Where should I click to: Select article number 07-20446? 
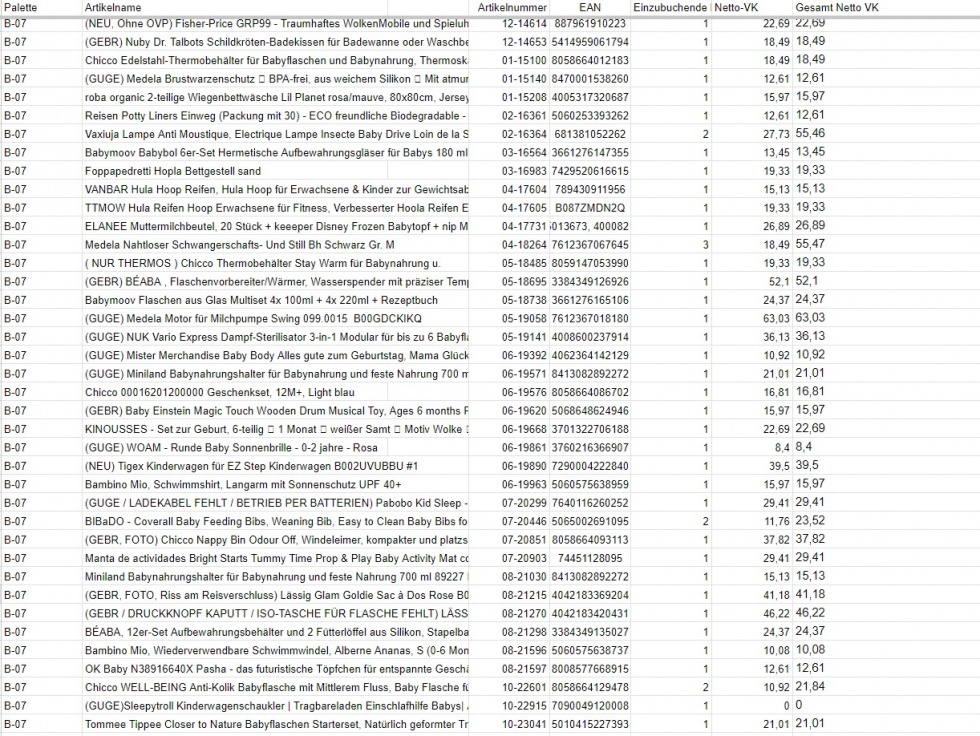[509, 521]
